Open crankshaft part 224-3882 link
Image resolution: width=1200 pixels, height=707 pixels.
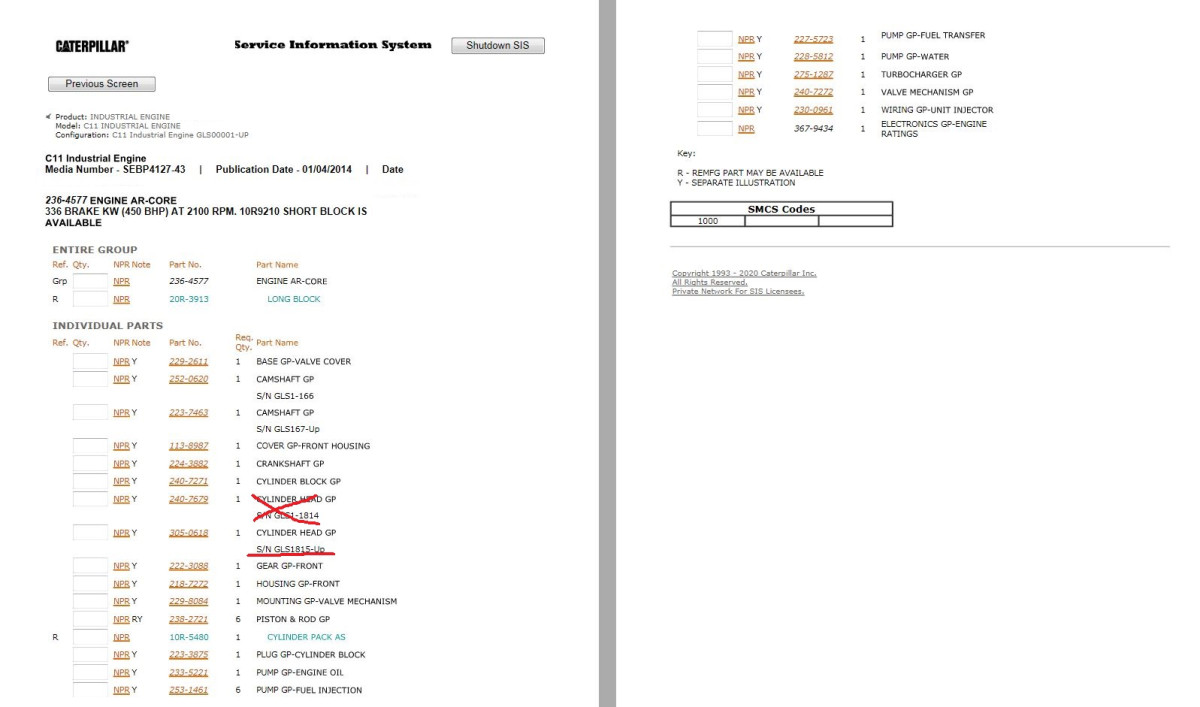pyautogui.click(x=189, y=464)
